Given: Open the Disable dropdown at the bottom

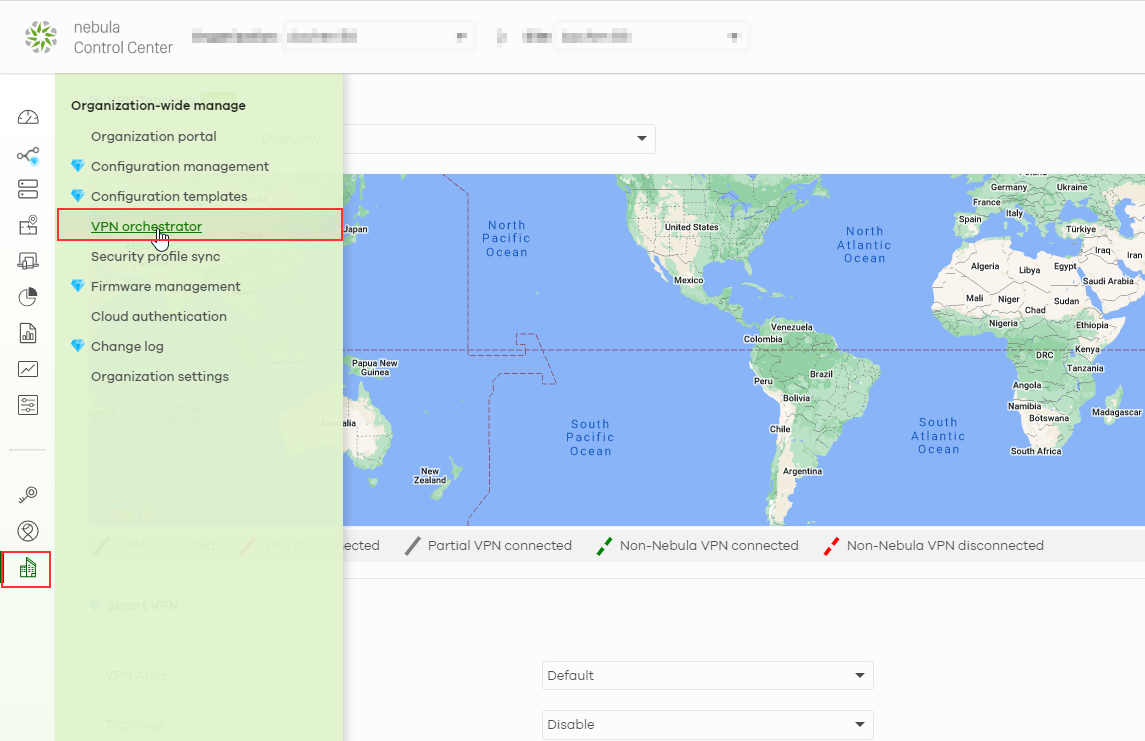Looking at the screenshot, I should coord(707,724).
